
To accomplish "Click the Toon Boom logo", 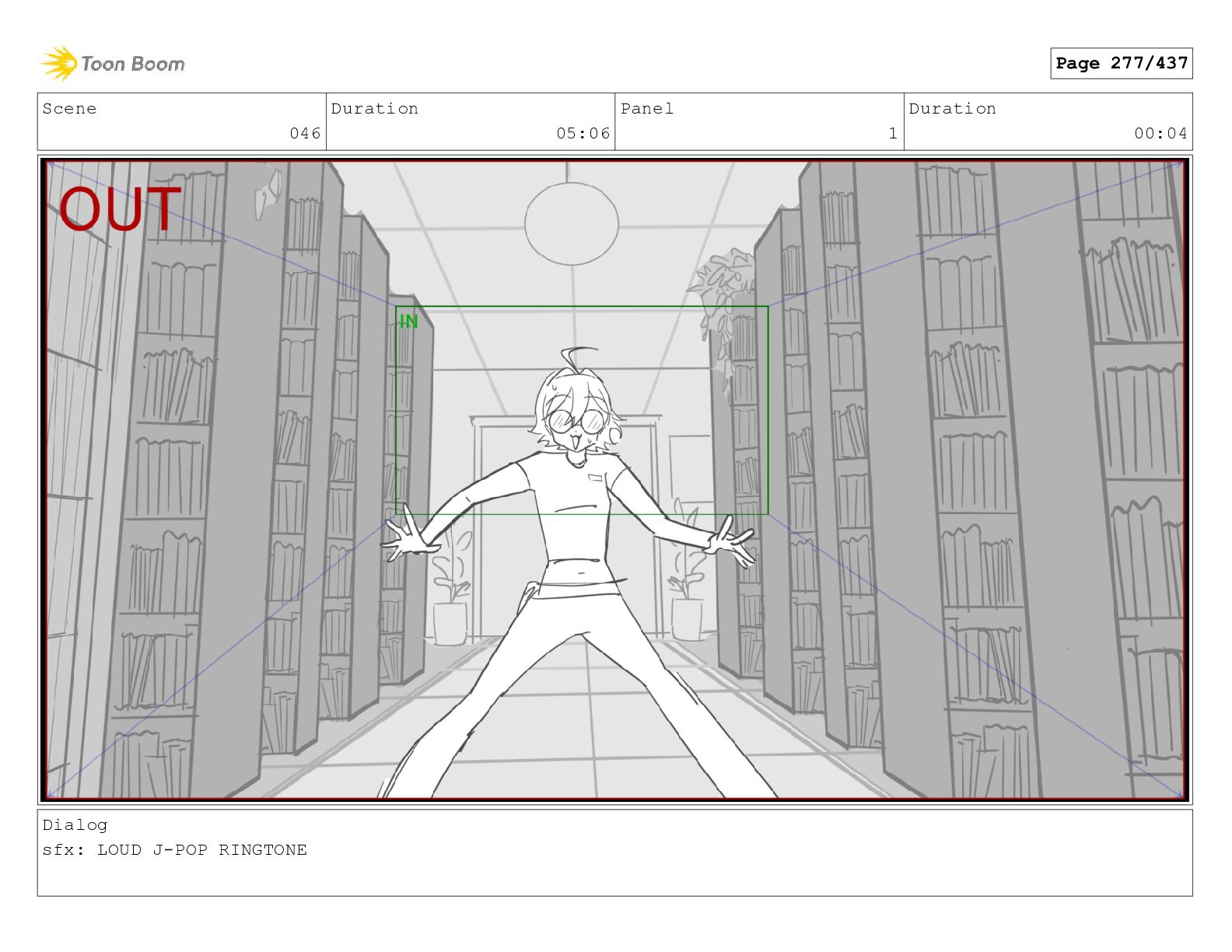I will tap(113, 63).
